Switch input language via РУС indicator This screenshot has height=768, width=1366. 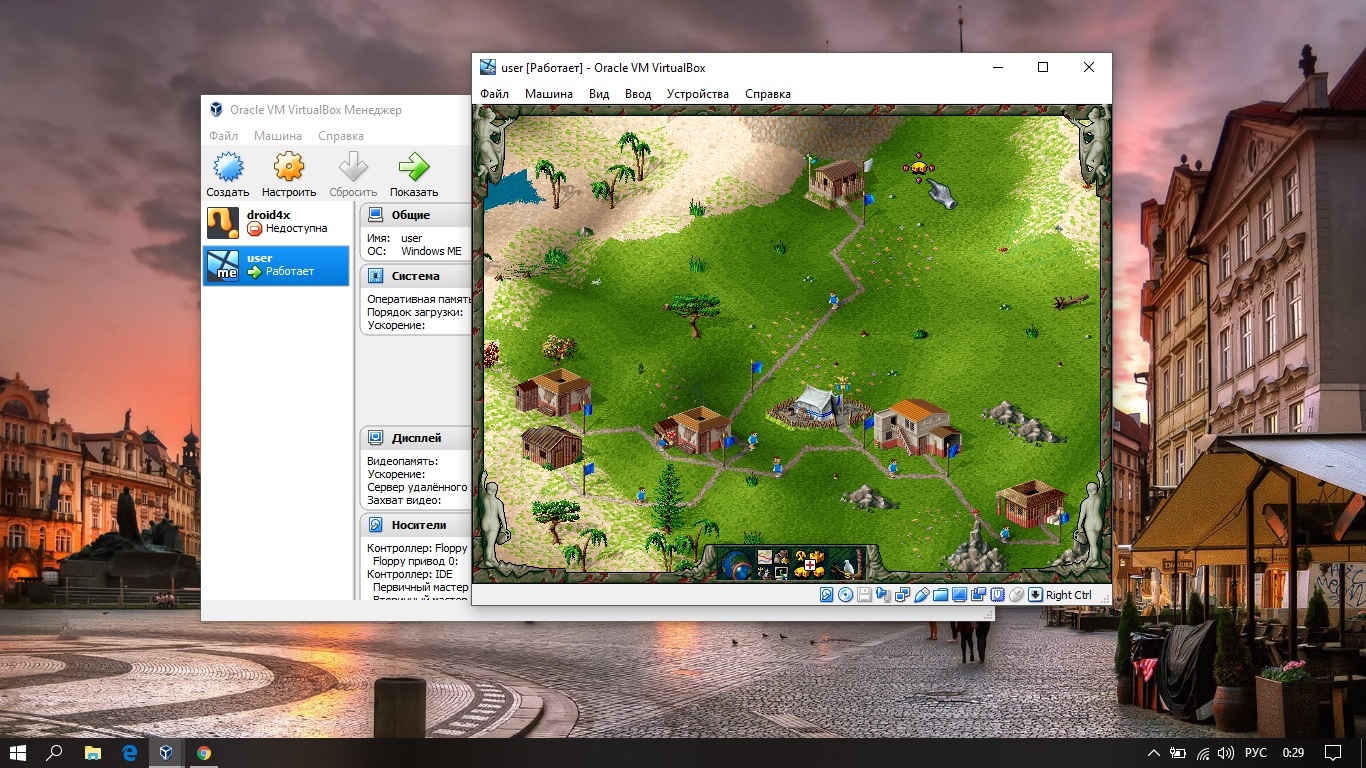[1256, 752]
